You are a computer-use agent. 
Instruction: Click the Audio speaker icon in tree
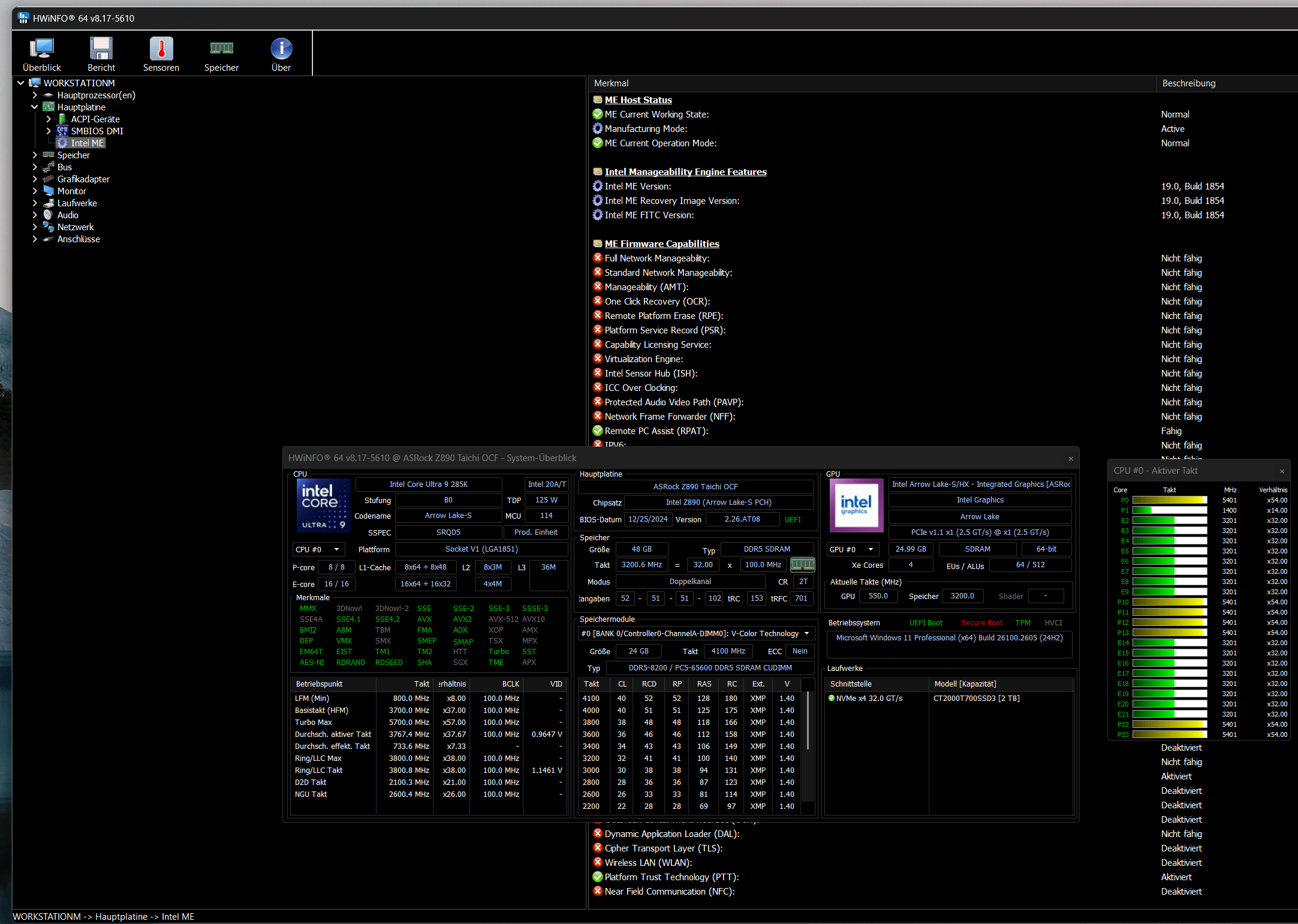click(x=49, y=215)
